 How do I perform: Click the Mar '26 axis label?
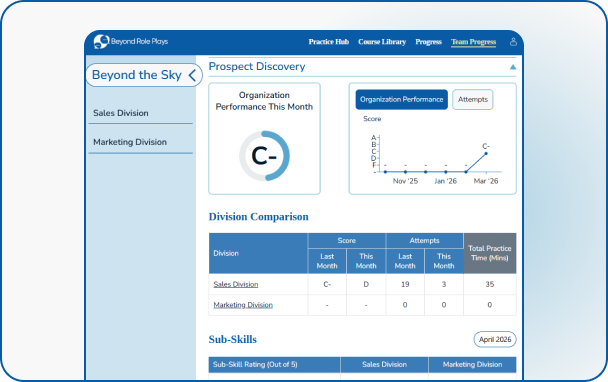486,181
